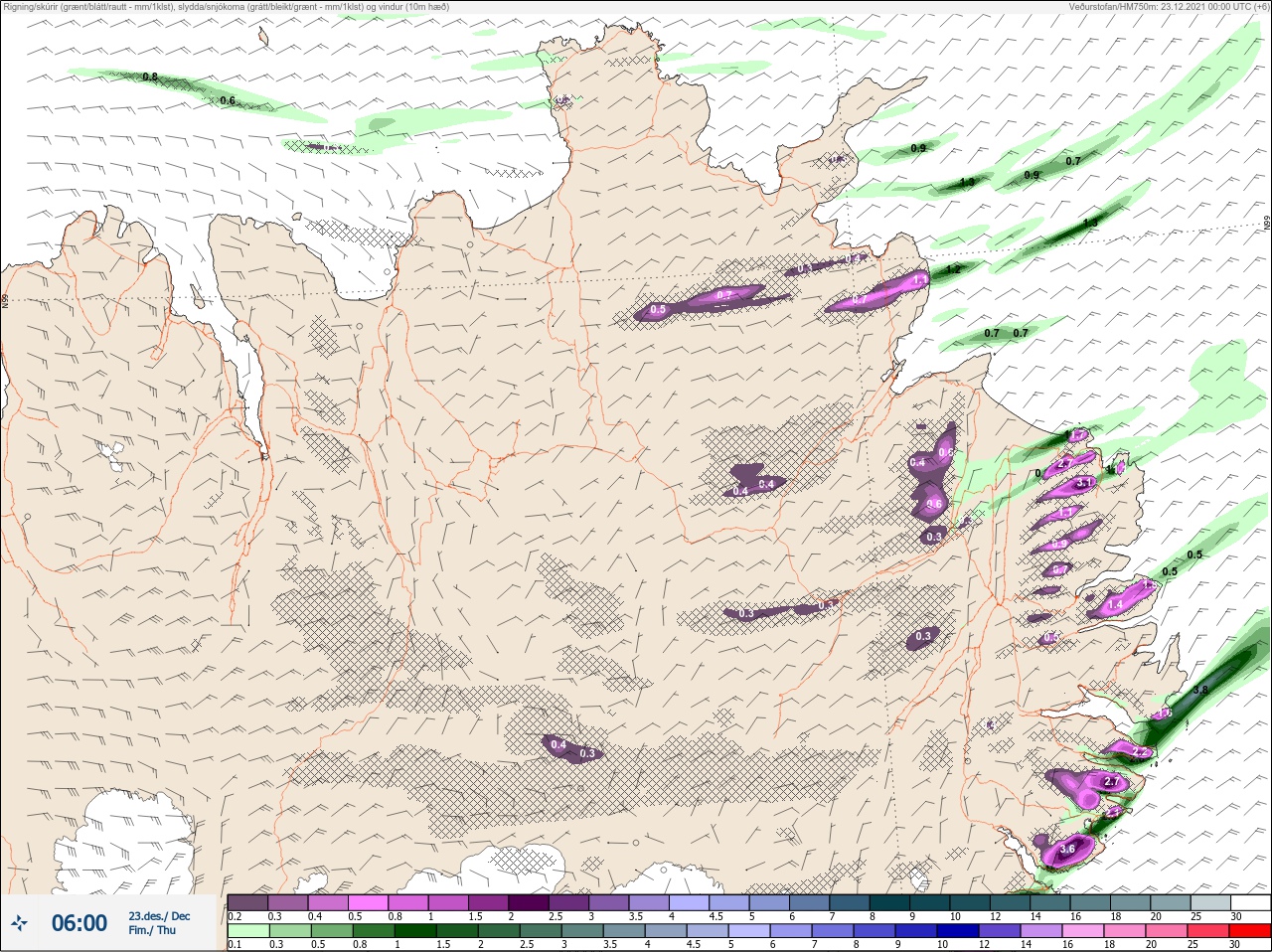
Task: Select upper legend row dark purple 2 swatch
Action: (531, 902)
